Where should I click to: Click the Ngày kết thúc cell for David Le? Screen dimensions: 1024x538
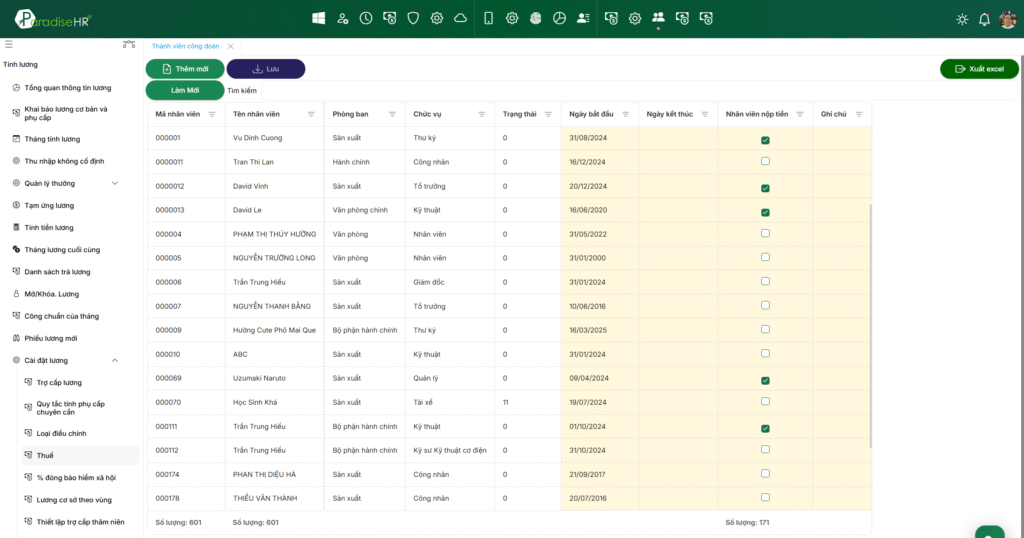point(678,210)
